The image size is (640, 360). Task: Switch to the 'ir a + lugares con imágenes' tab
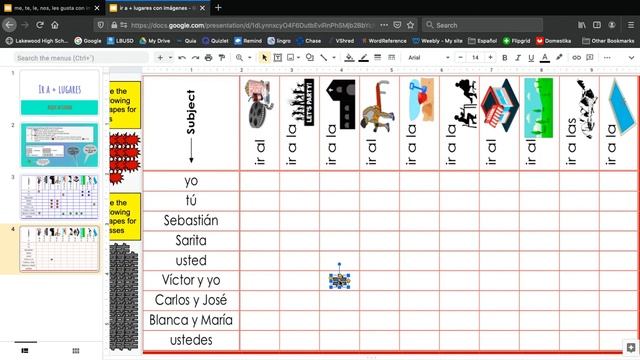coord(158,8)
